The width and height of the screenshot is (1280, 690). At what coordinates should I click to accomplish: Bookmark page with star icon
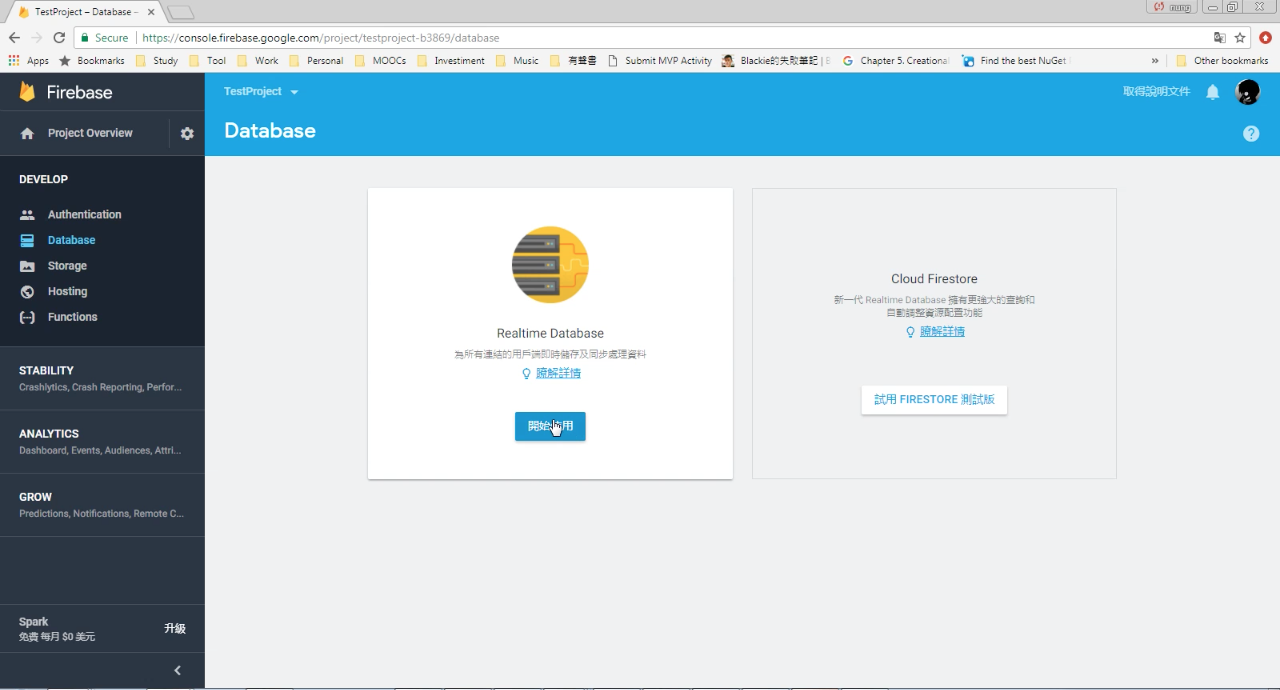pyautogui.click(x=1240, y=38)
